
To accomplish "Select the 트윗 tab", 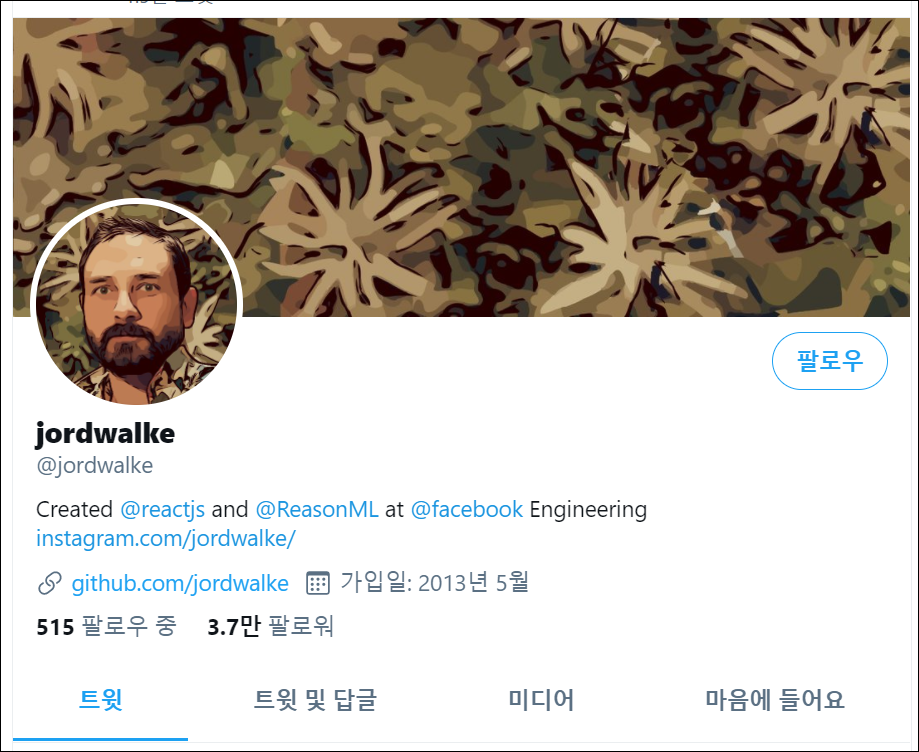I will (100, 700).
